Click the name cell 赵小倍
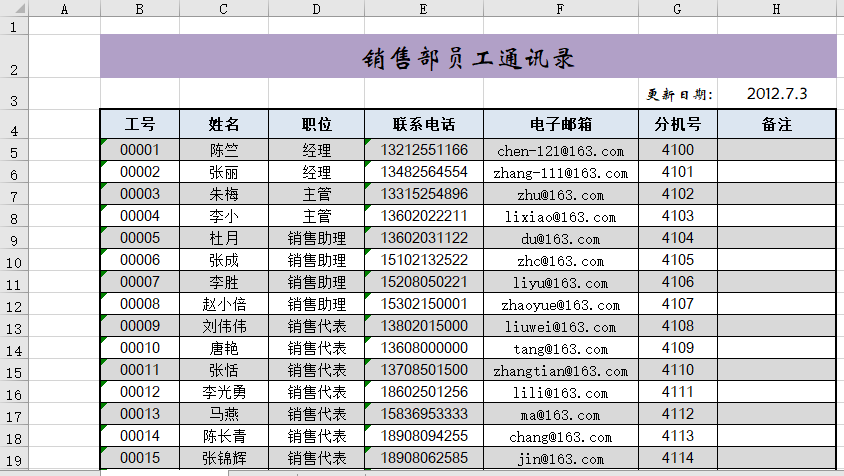Screen dimensions: 844x476 224,304
